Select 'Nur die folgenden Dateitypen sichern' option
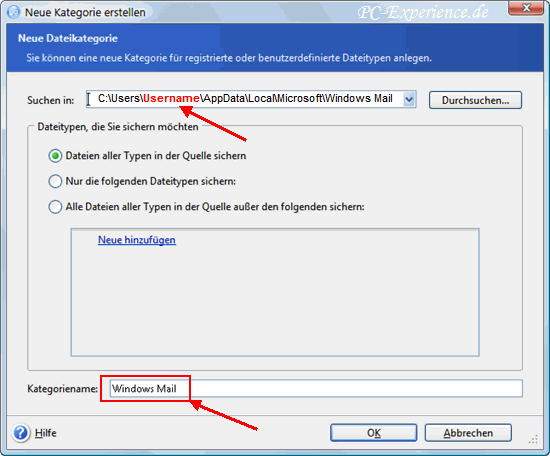 click(x=55, y=181)
